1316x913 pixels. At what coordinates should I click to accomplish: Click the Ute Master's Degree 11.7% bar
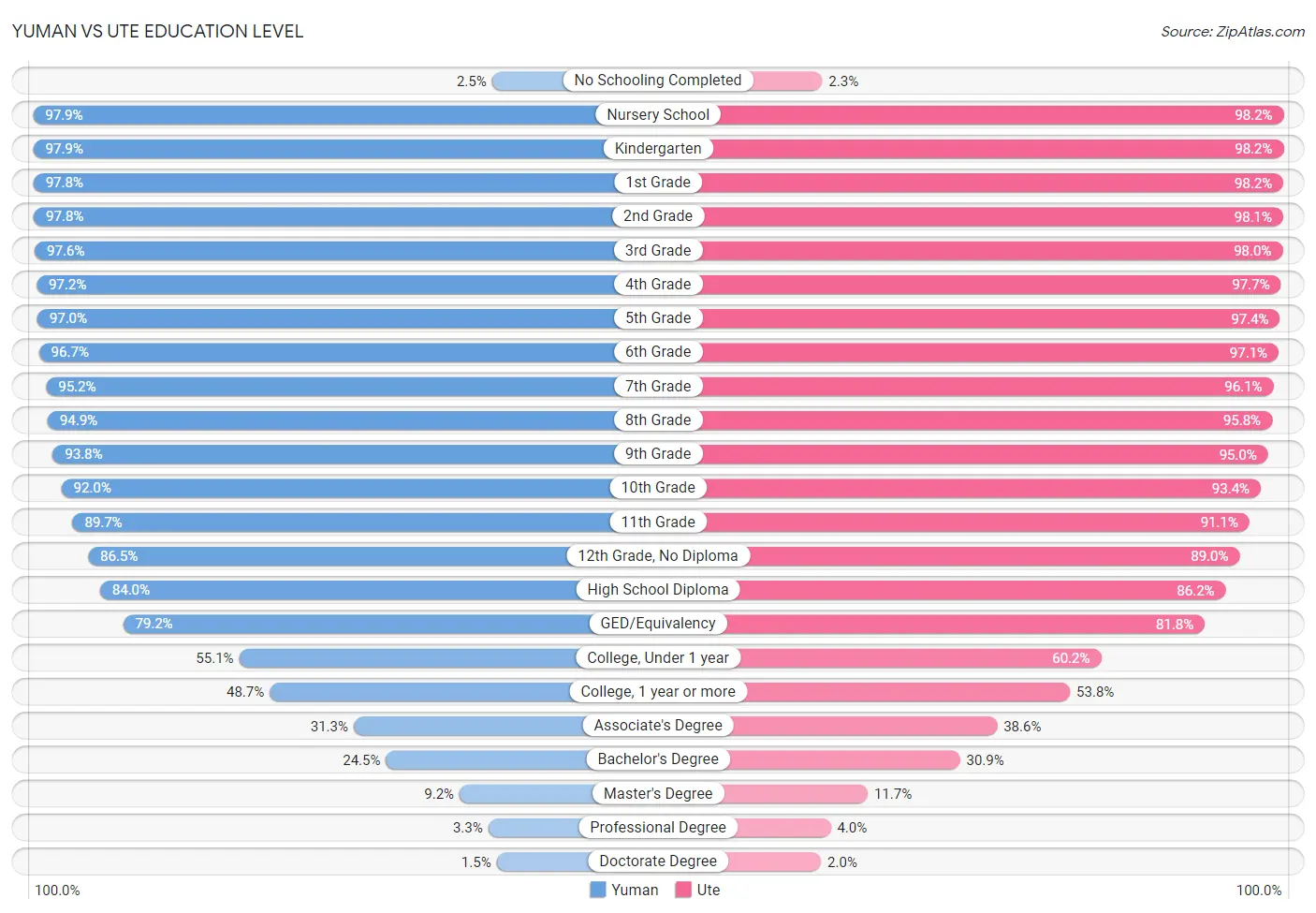pyautogui.click(x=763, y=793)
